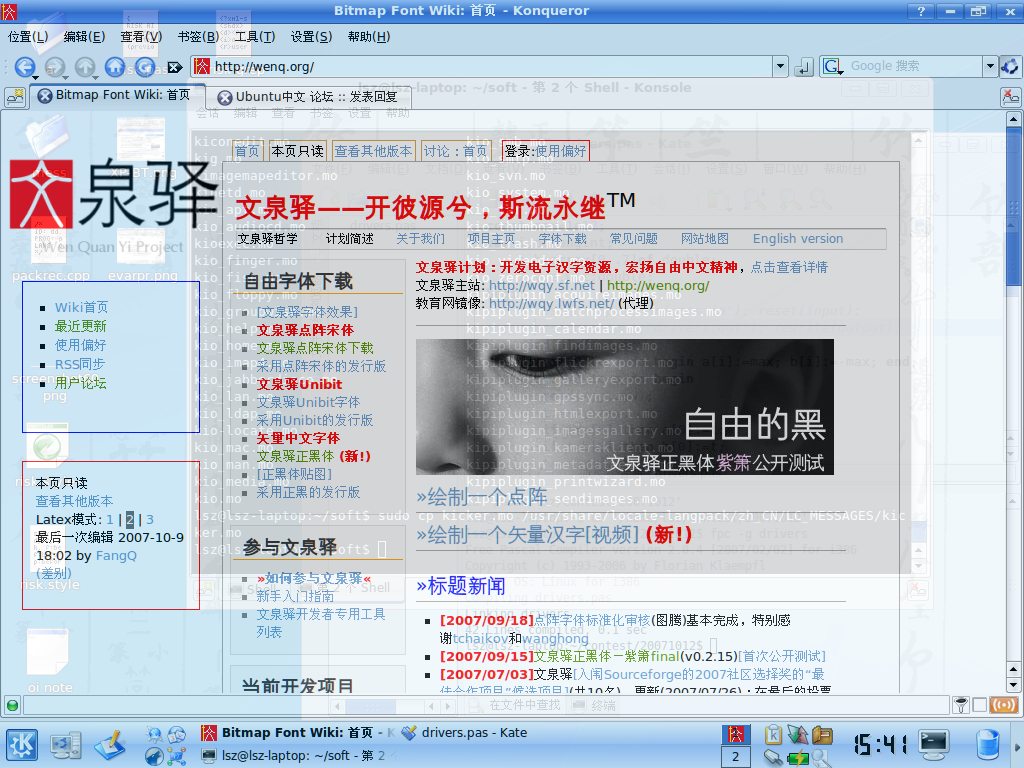The image size is (1024, 768).
Task: Click the page's vertical scrollbar down arrow
Action: pos(1014,685)
